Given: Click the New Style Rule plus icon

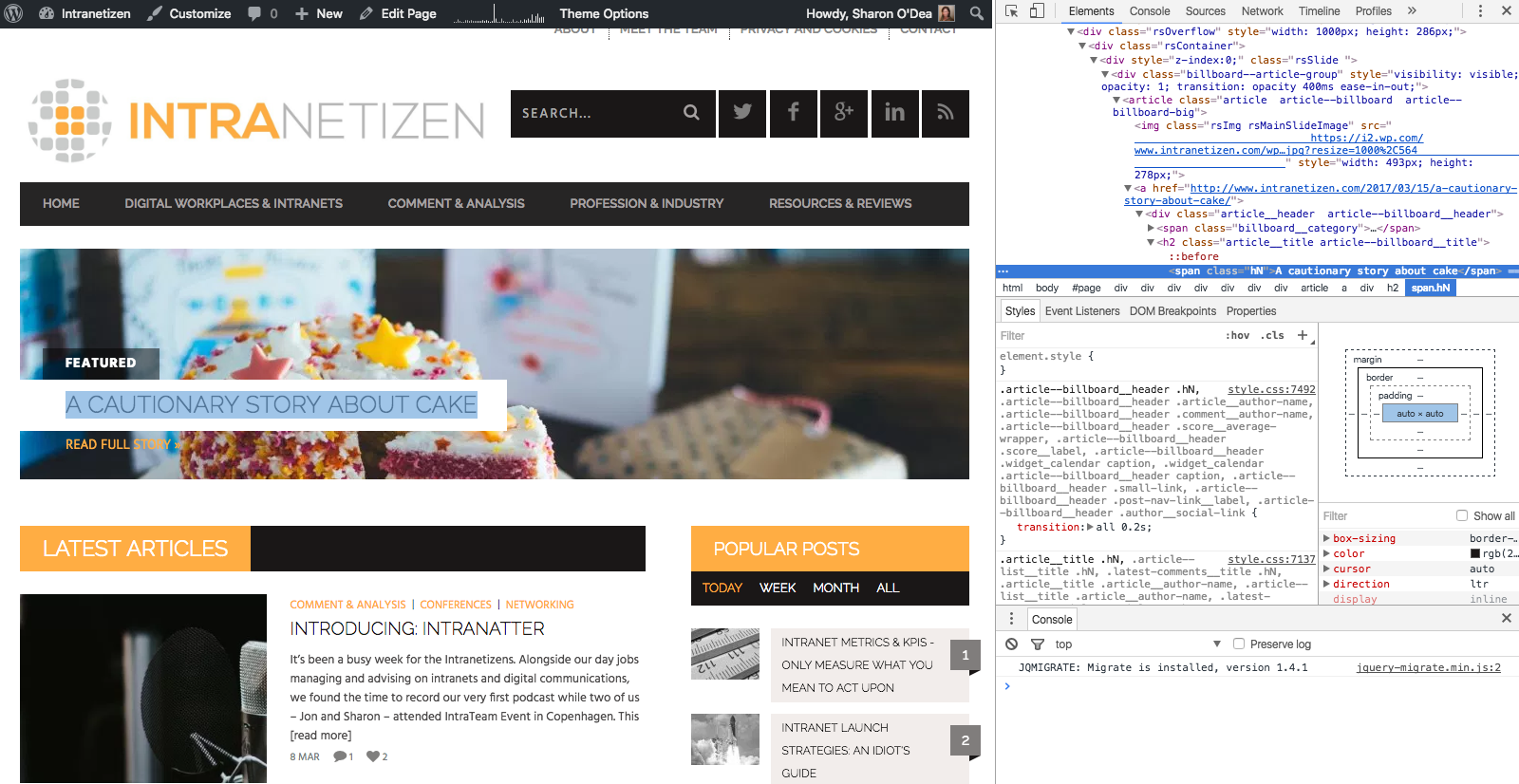Looking at the screenshot, I should pos(1303,335).
